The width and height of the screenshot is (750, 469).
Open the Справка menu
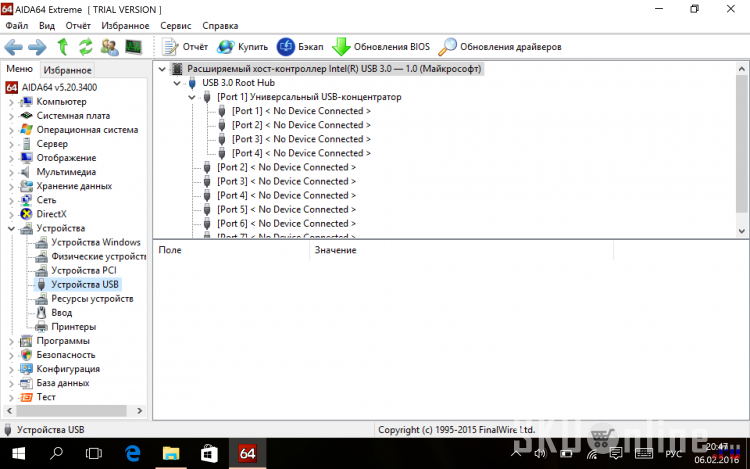(220, 26)
